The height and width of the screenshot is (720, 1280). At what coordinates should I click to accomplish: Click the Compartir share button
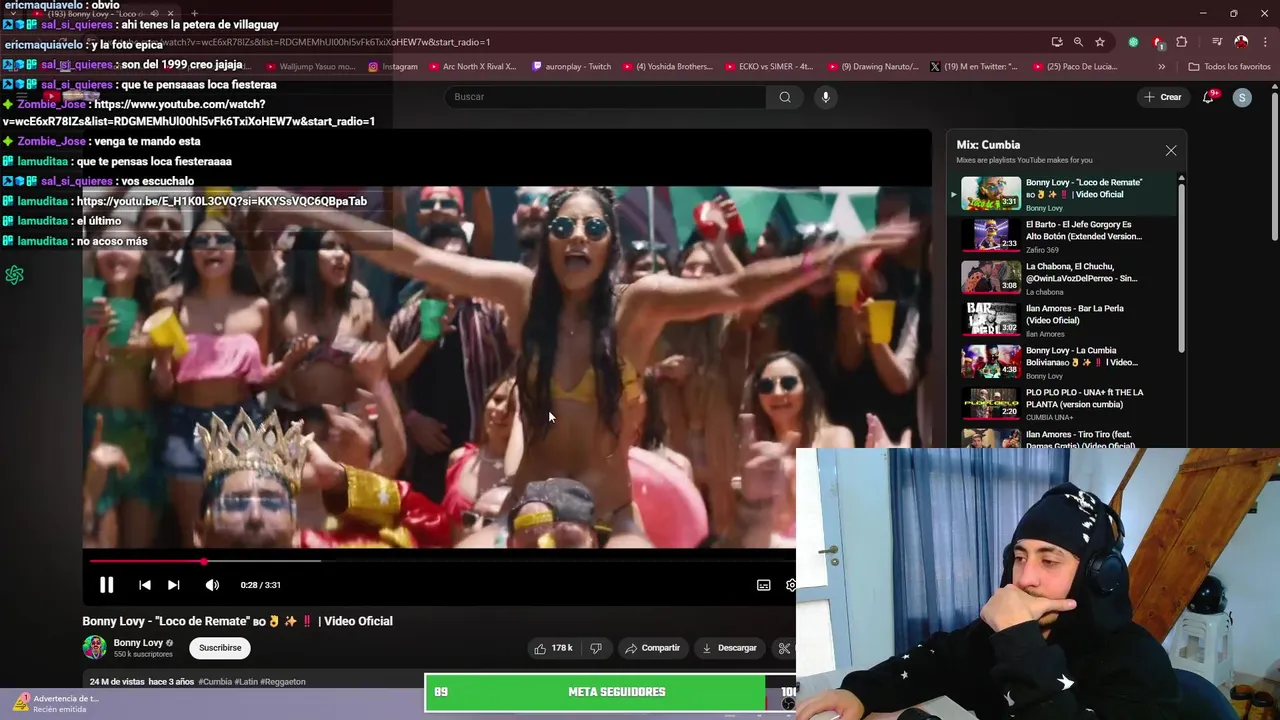point(652,648)
